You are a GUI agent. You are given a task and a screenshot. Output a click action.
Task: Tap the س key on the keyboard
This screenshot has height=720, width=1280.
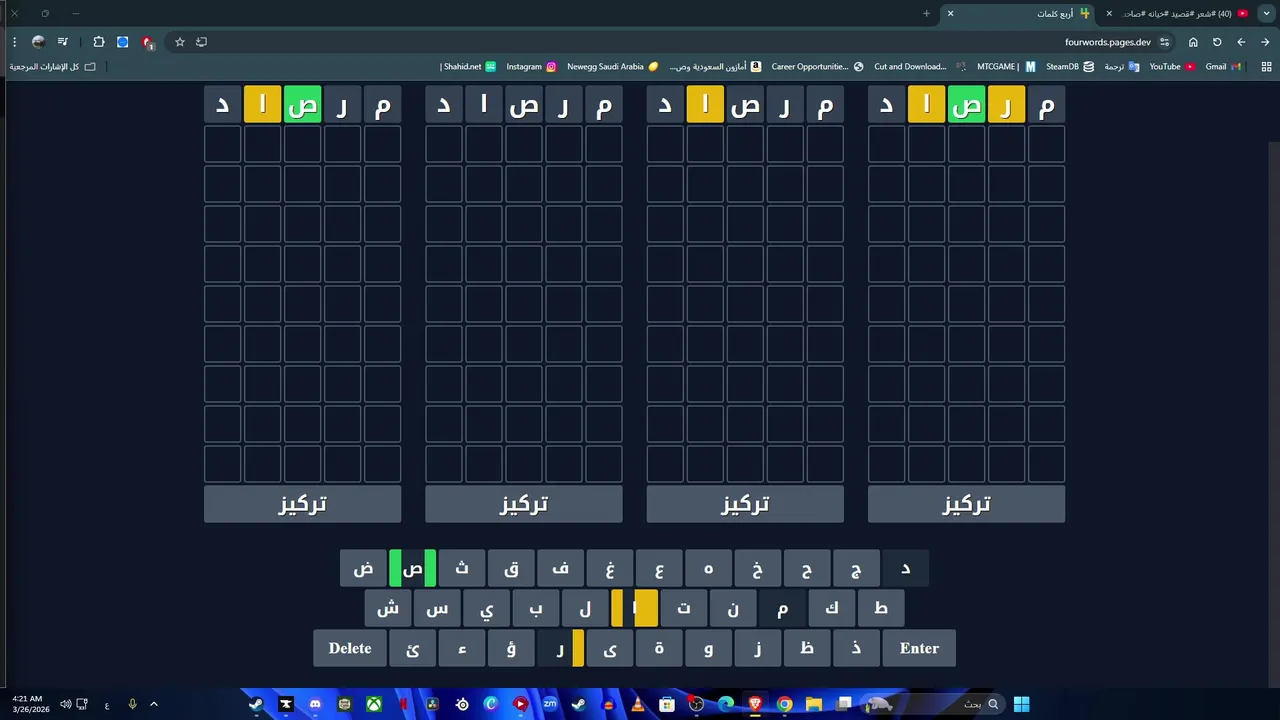(x=437, y=608)
